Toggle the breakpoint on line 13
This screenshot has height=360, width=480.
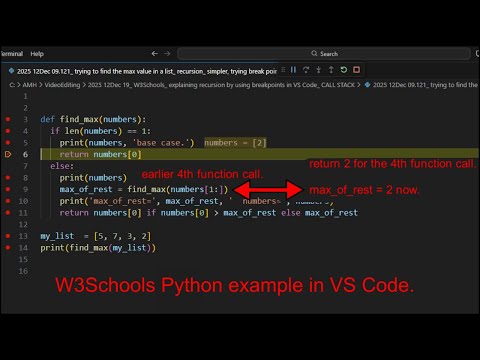[8, 236]
